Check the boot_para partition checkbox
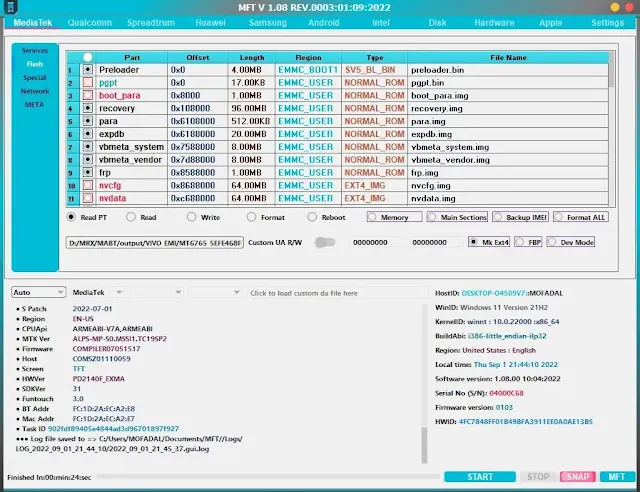The width and height of the screenshot is (640, 492). coord(87,95)
